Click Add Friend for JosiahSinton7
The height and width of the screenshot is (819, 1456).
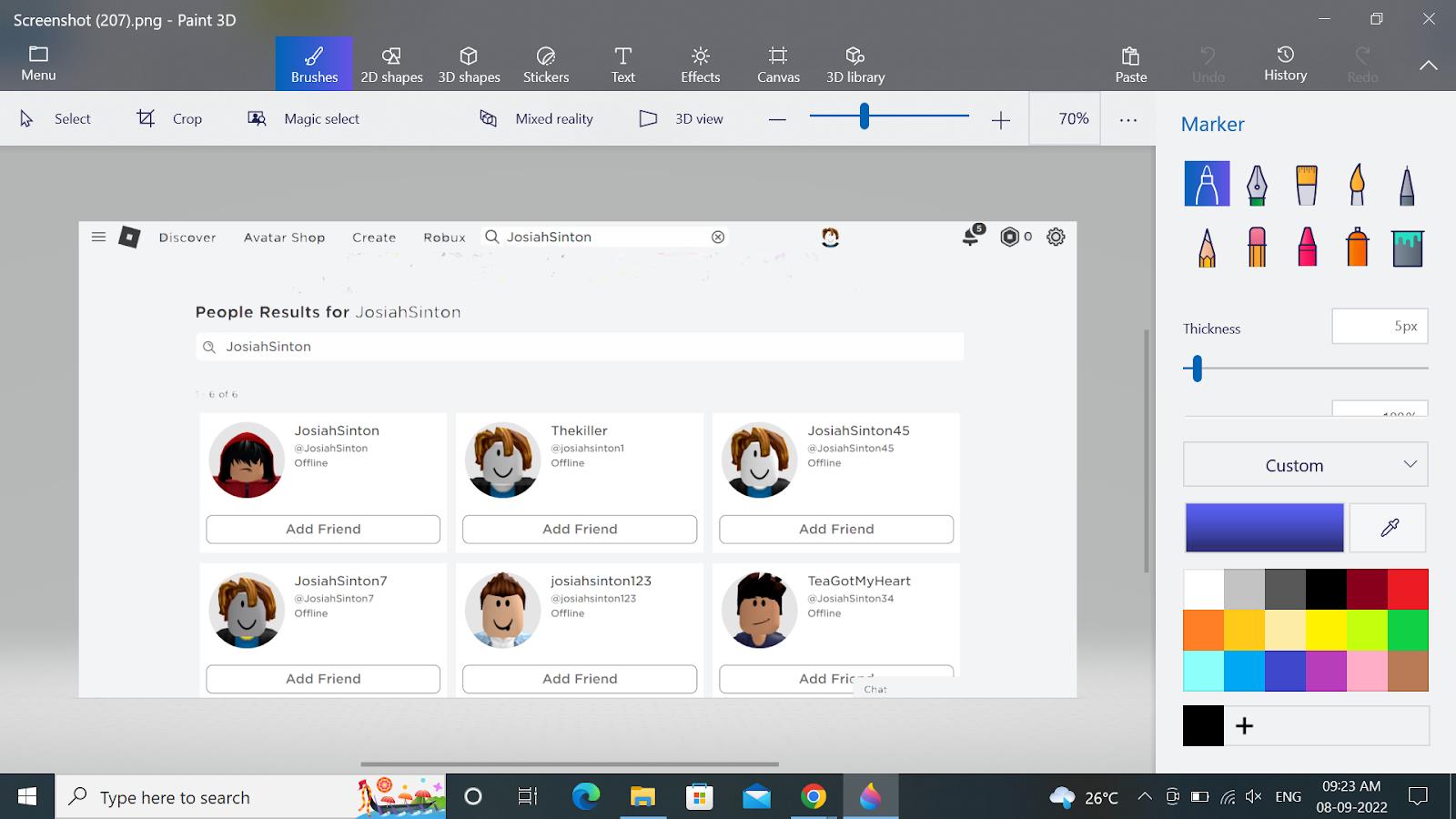point(323,679)
